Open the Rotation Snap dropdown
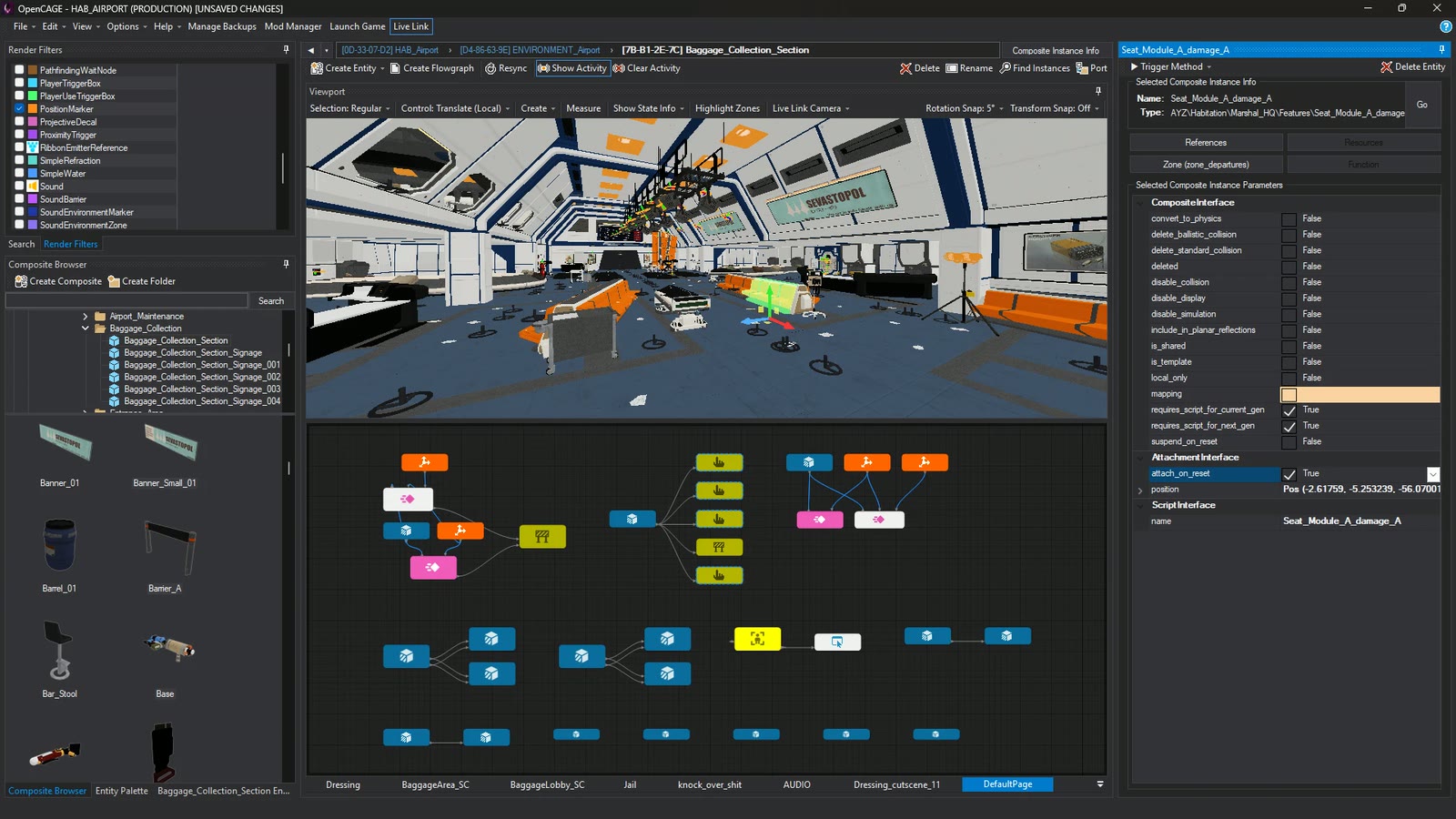 pyautogui.click(x=965, y=108)
